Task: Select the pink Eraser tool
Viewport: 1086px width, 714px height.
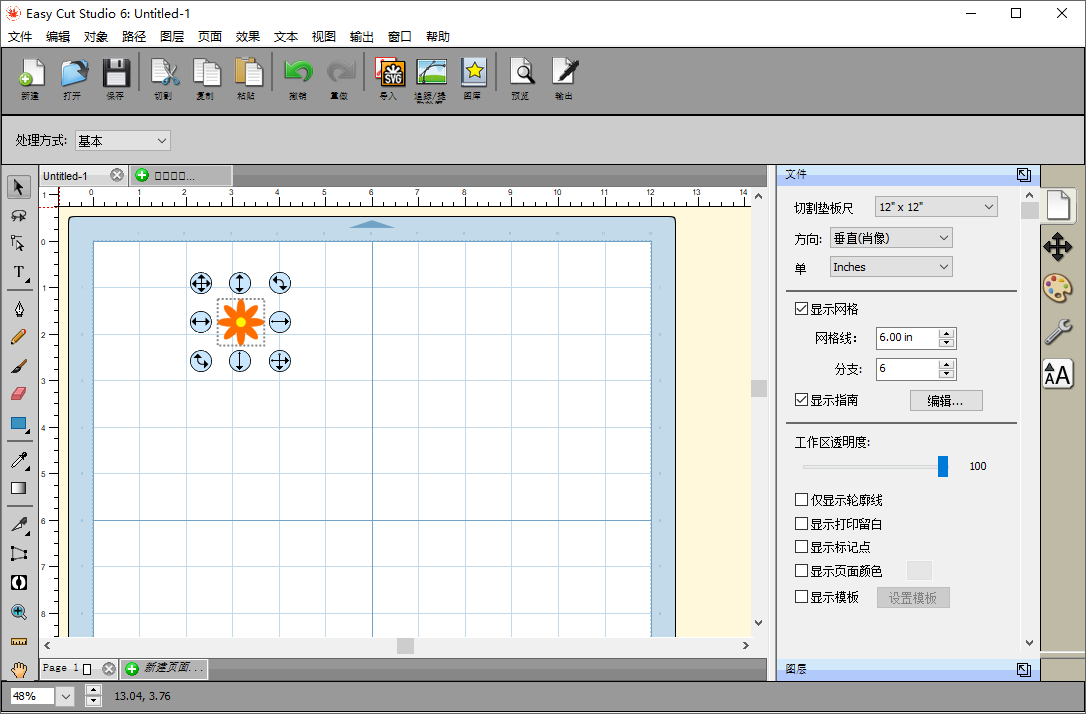Action: 19,393
